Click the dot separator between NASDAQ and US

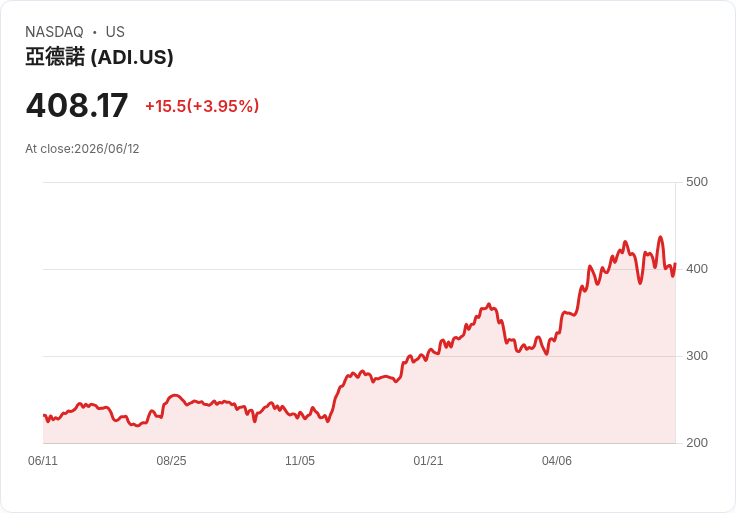coord(94,32)
